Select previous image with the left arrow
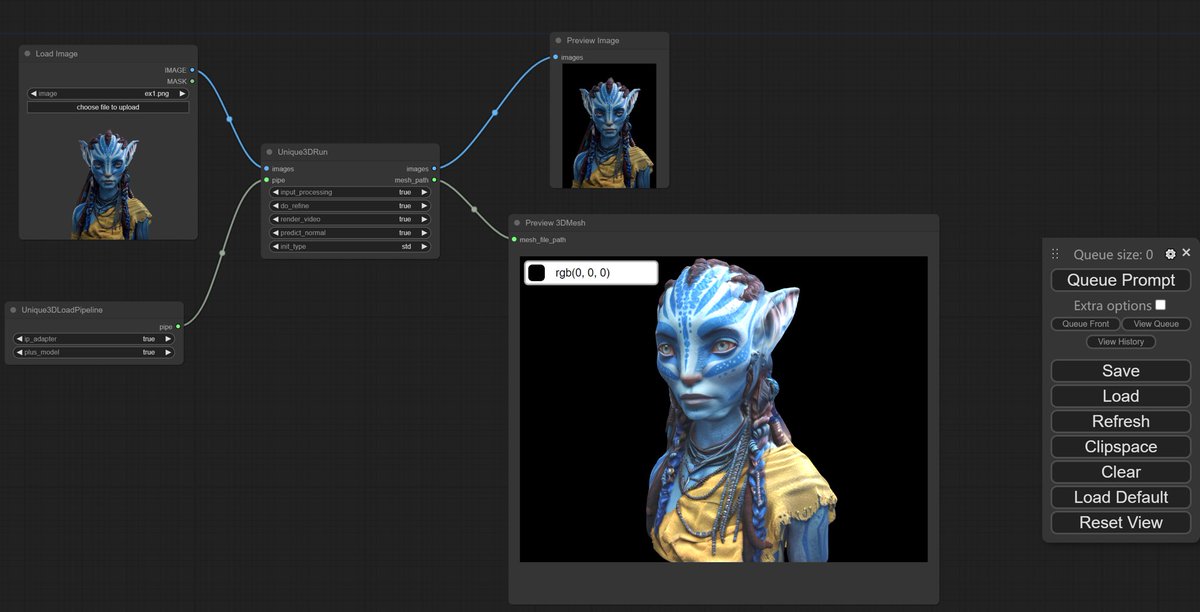 [x=34, y=93]
